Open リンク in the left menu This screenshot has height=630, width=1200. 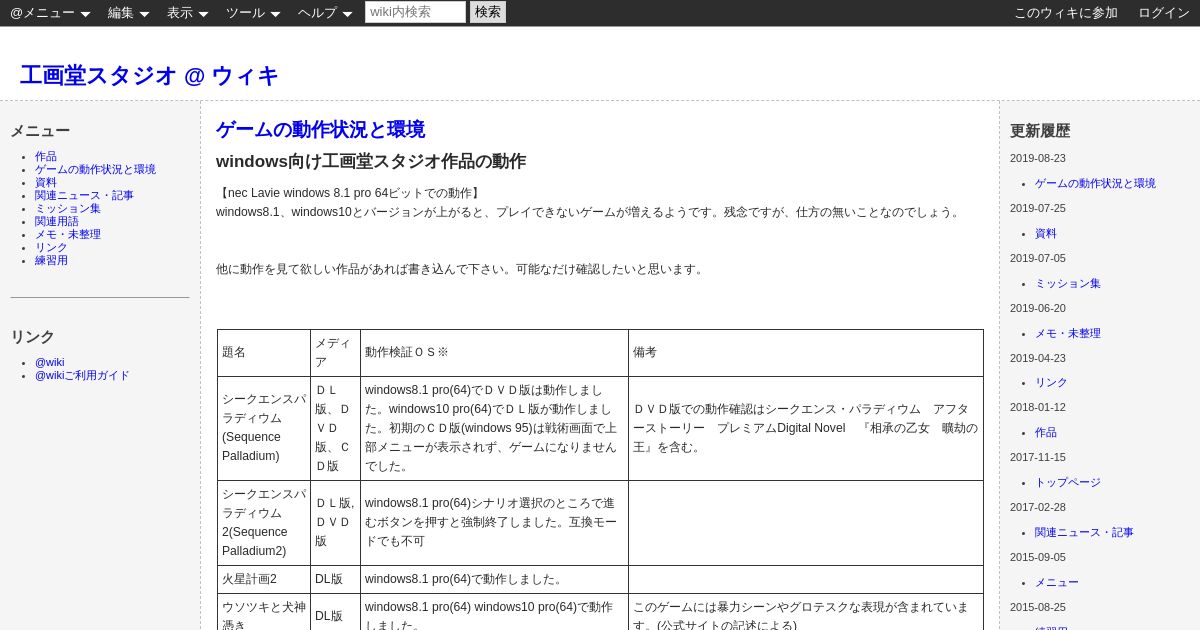(x=51, y=248)
